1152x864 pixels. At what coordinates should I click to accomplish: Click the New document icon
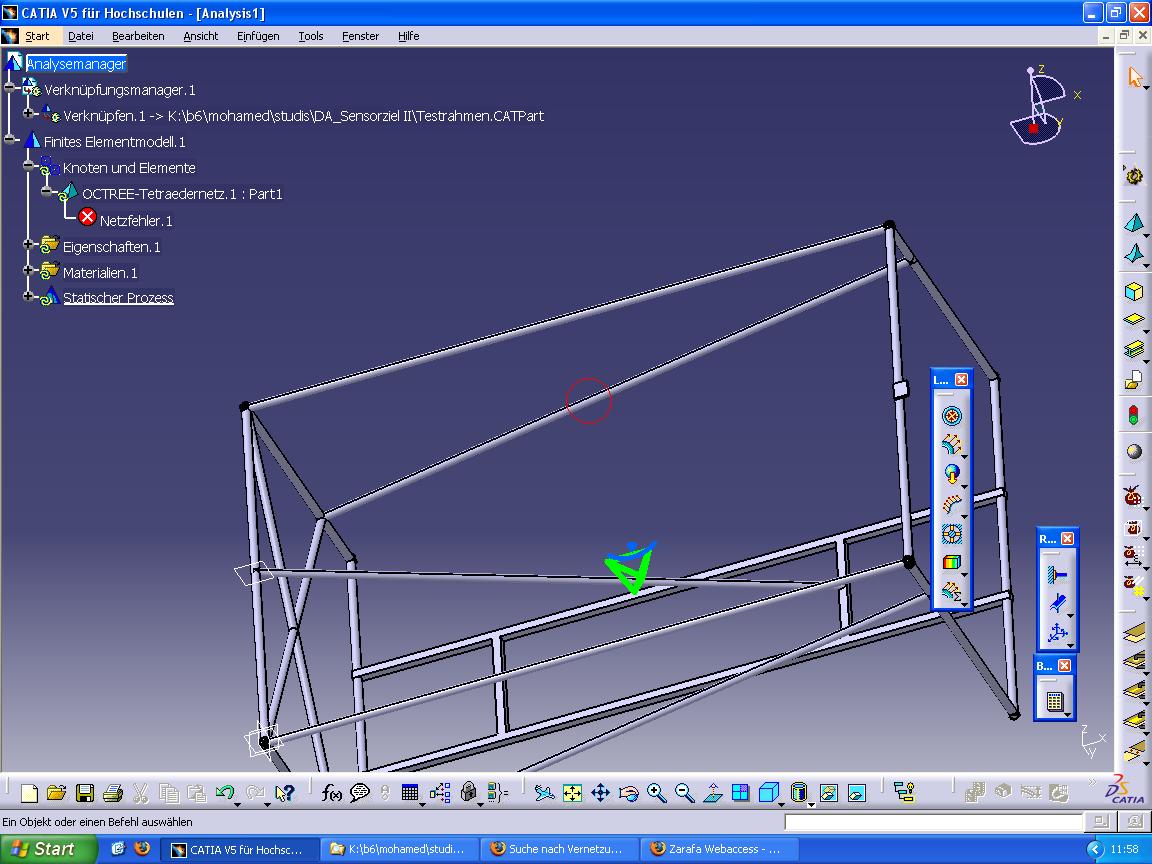coord(29,793)
